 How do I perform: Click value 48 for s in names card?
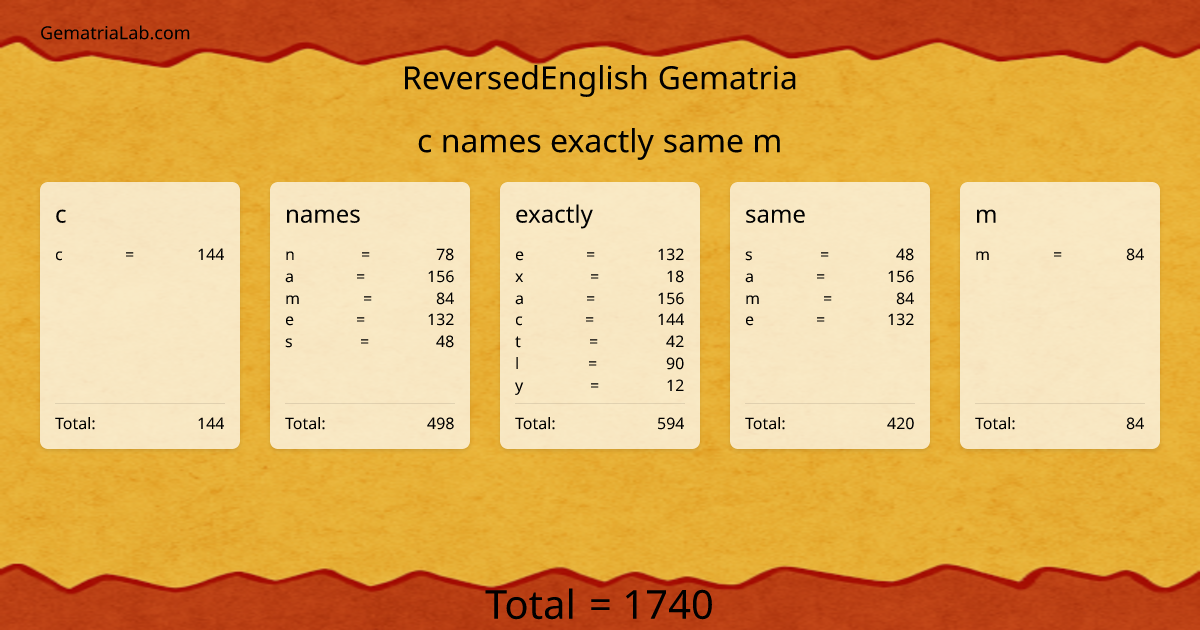(445, 342)
